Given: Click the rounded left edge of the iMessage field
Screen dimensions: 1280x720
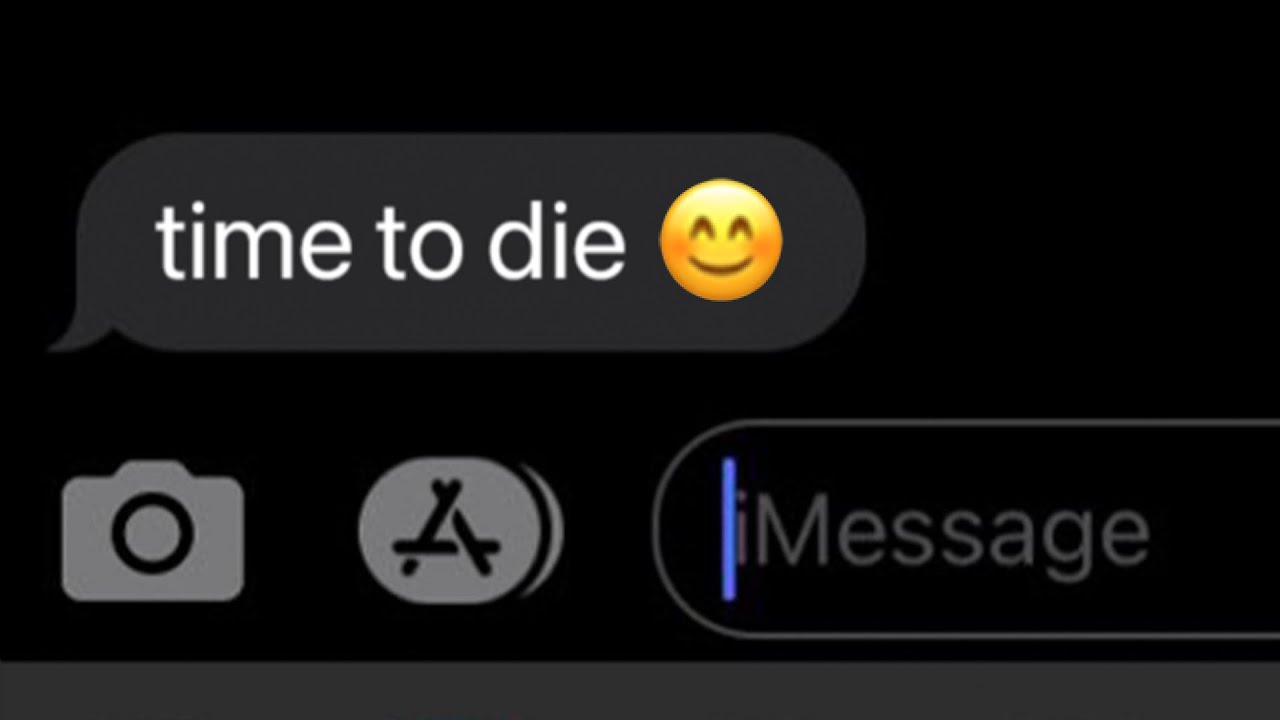Looking at the screenshot, I should (x=672, y=529).
